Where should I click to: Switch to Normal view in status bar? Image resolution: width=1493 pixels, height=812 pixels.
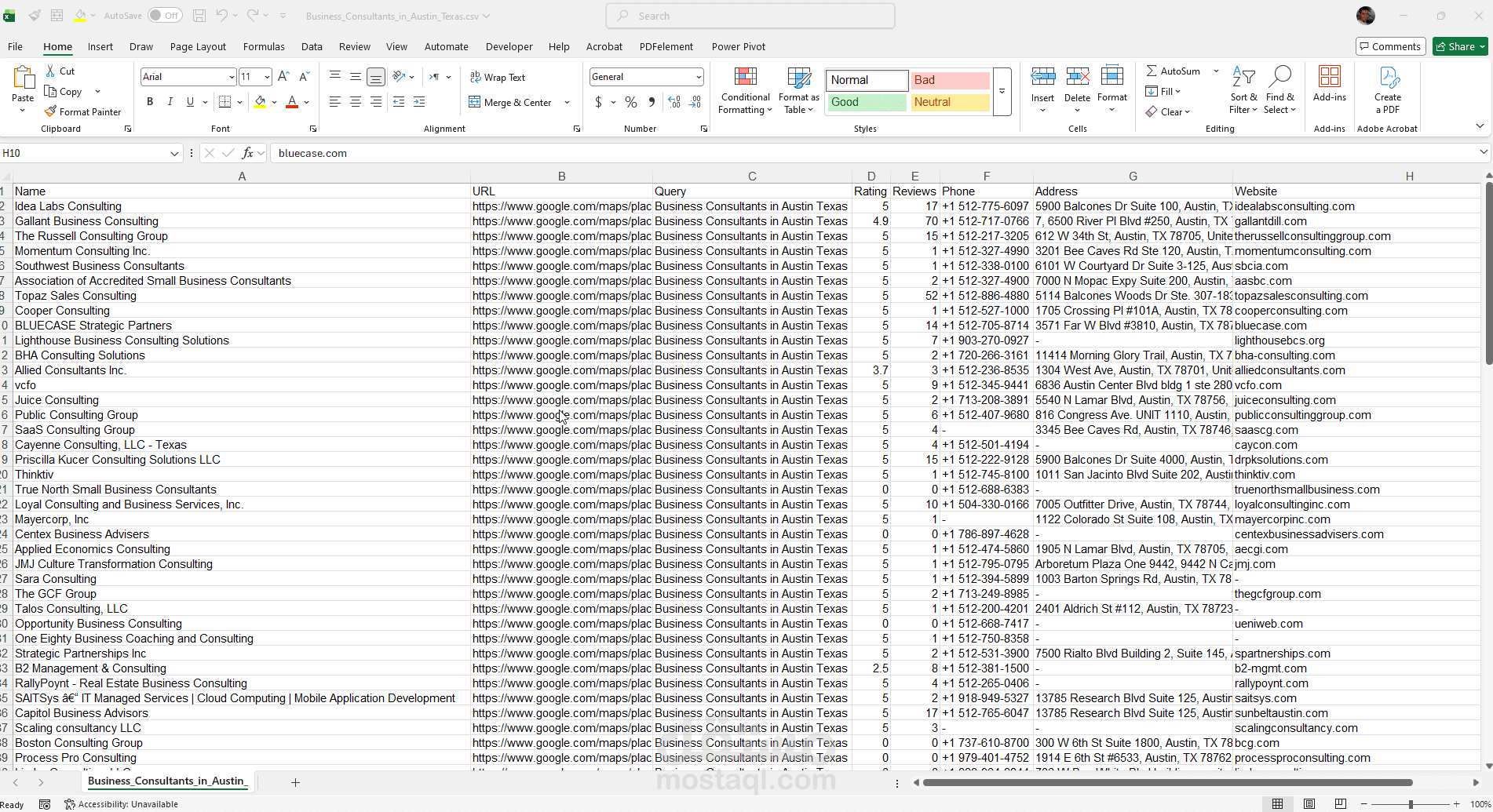pos(1278,804)
